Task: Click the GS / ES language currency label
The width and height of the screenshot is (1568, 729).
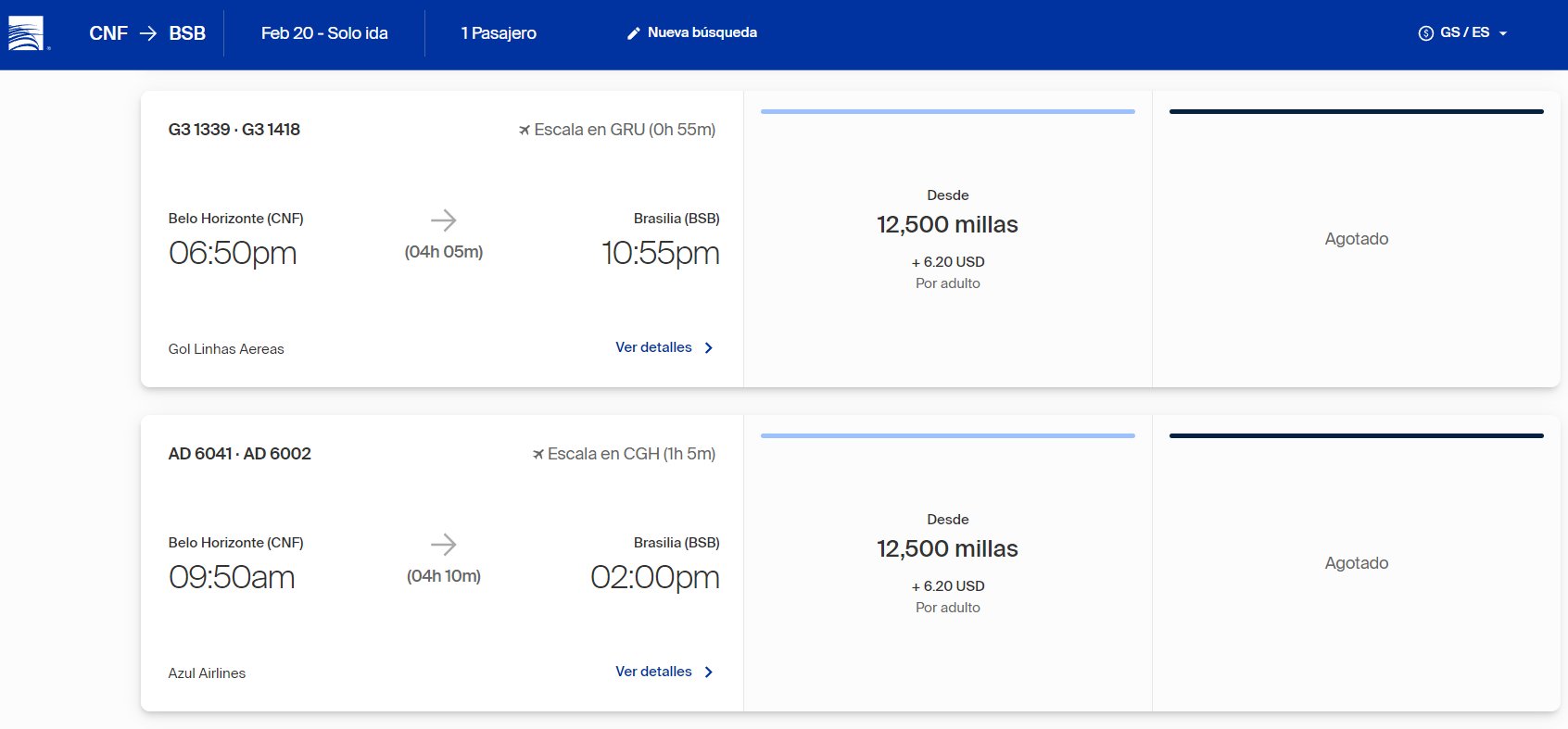Action: [1465, 32]
